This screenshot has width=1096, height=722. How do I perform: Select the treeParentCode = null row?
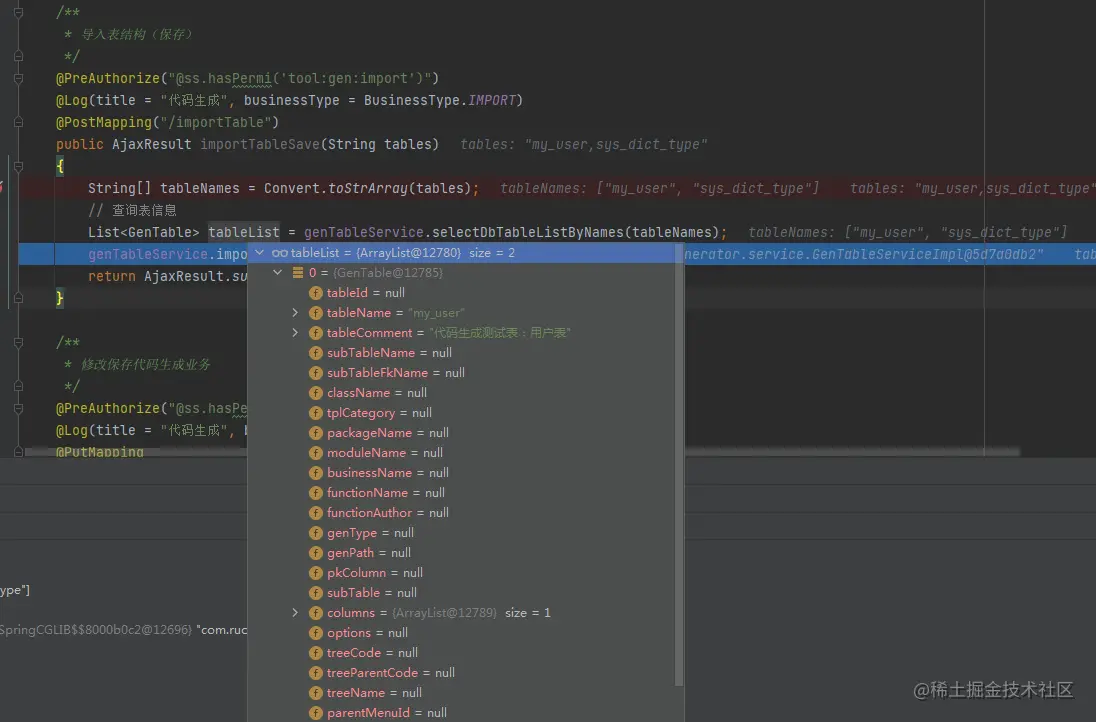point(461,672)
